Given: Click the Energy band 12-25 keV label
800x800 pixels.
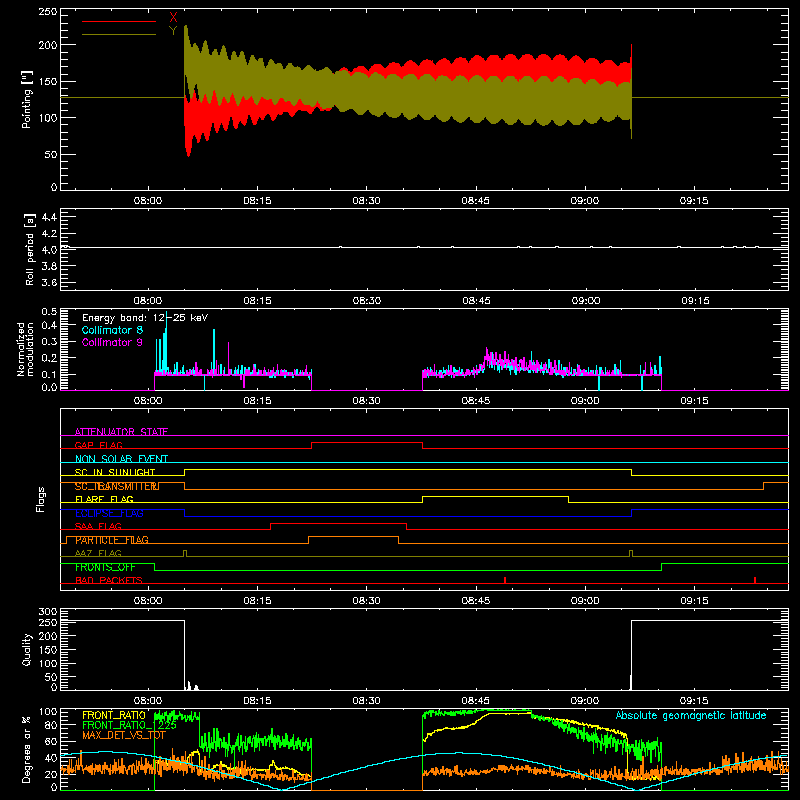Looking at the screenshot, I should (x=145, y=318).
